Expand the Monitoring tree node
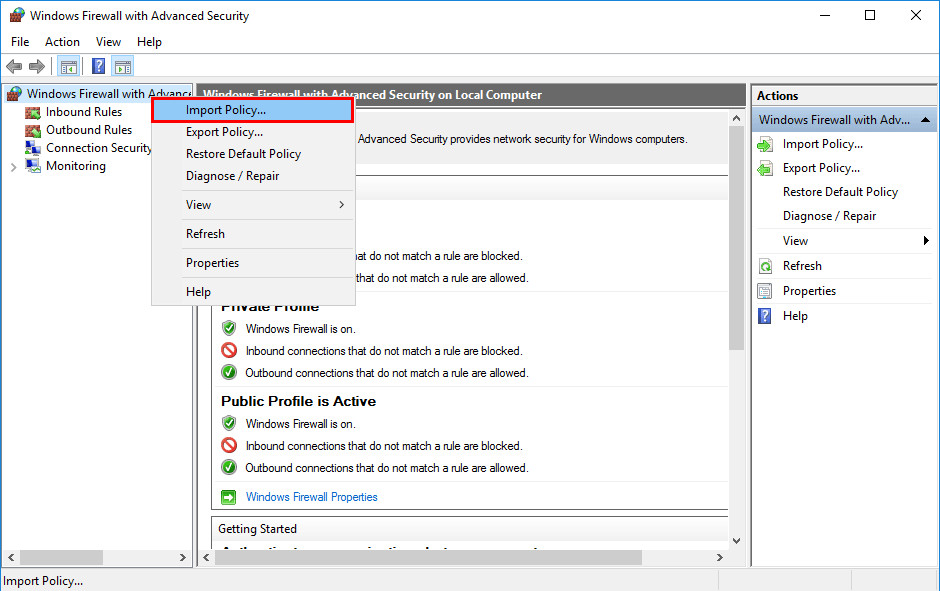 coord(13,167)
